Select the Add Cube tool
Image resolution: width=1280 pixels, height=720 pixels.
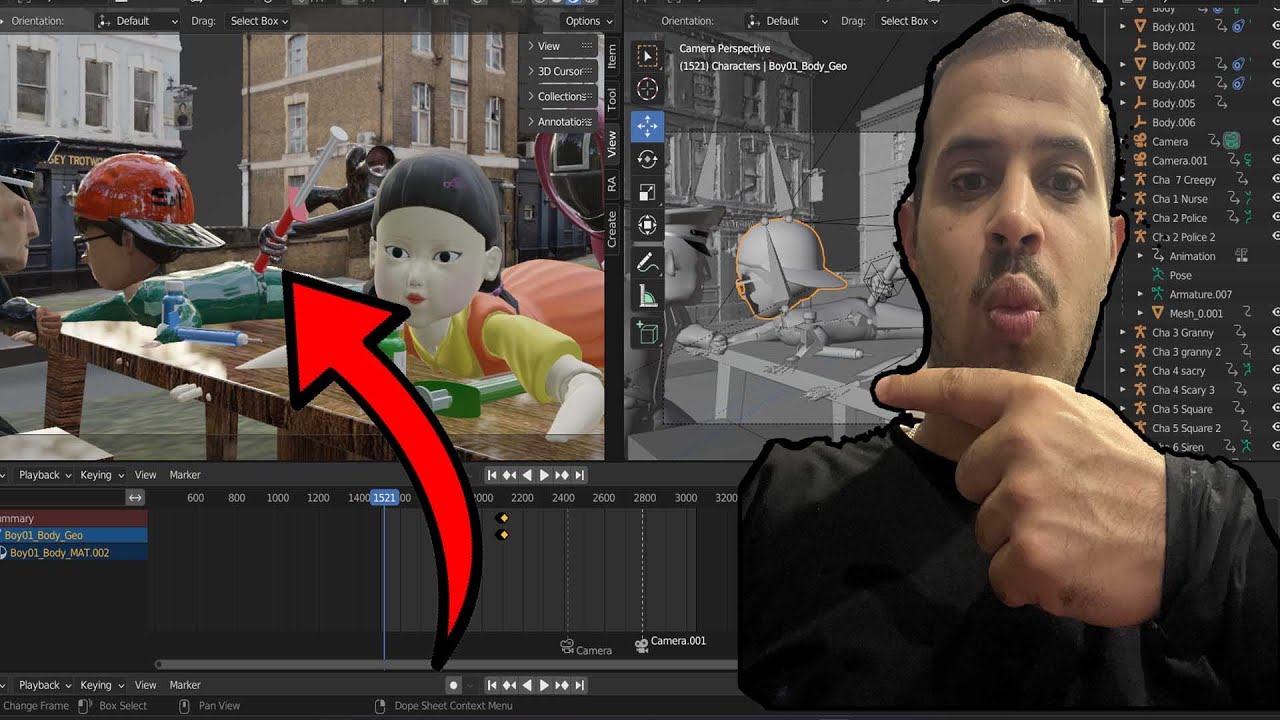tap(647, 333)
